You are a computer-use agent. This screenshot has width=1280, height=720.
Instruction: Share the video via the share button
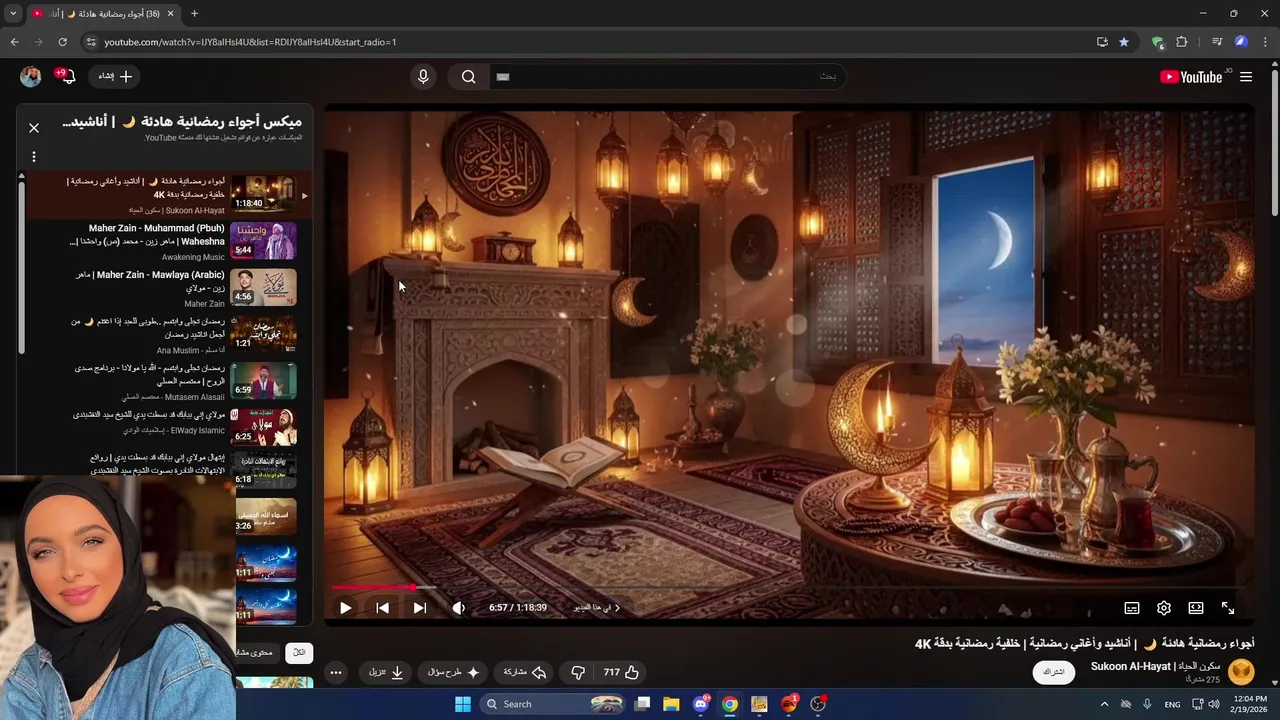[525, 672]
